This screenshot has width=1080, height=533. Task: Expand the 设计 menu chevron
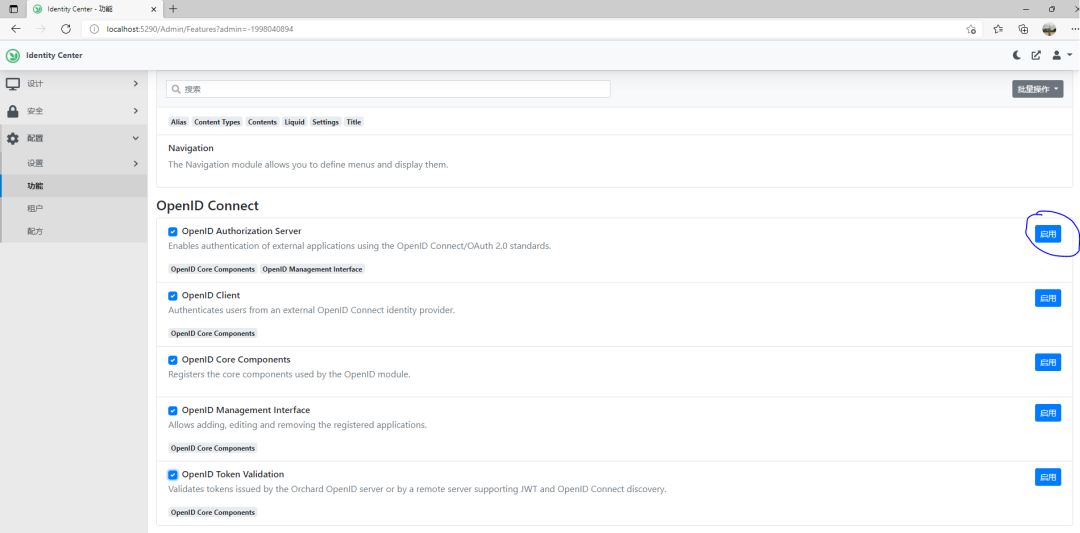(x=136, y=83)
